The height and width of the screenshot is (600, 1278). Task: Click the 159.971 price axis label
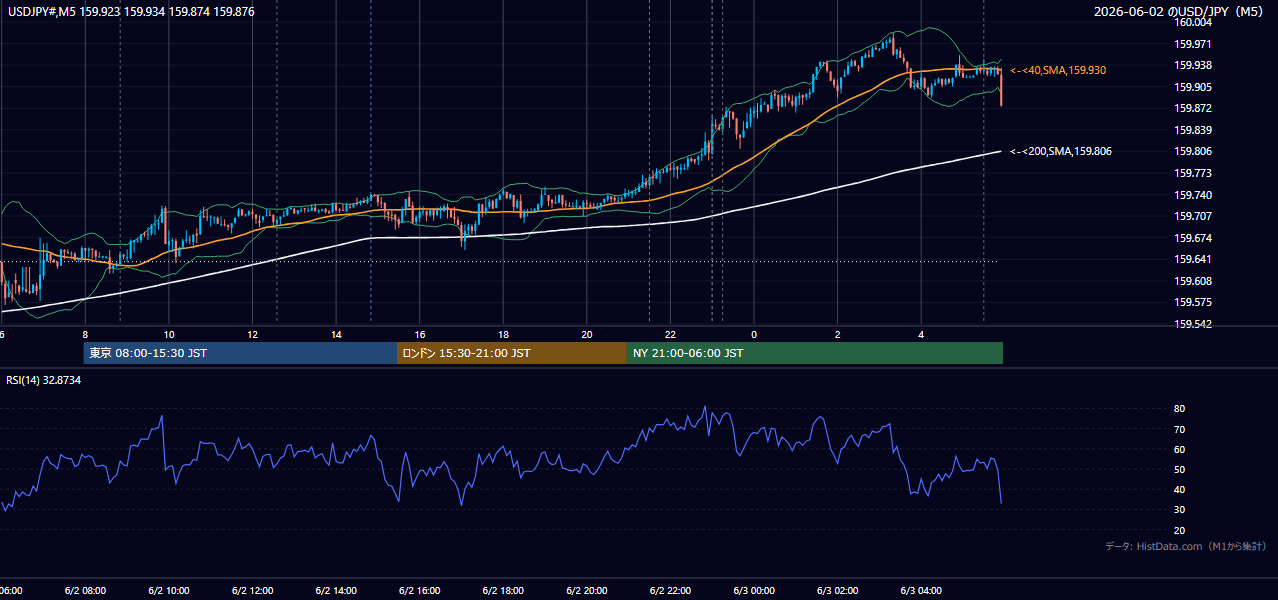[1192, 44]
